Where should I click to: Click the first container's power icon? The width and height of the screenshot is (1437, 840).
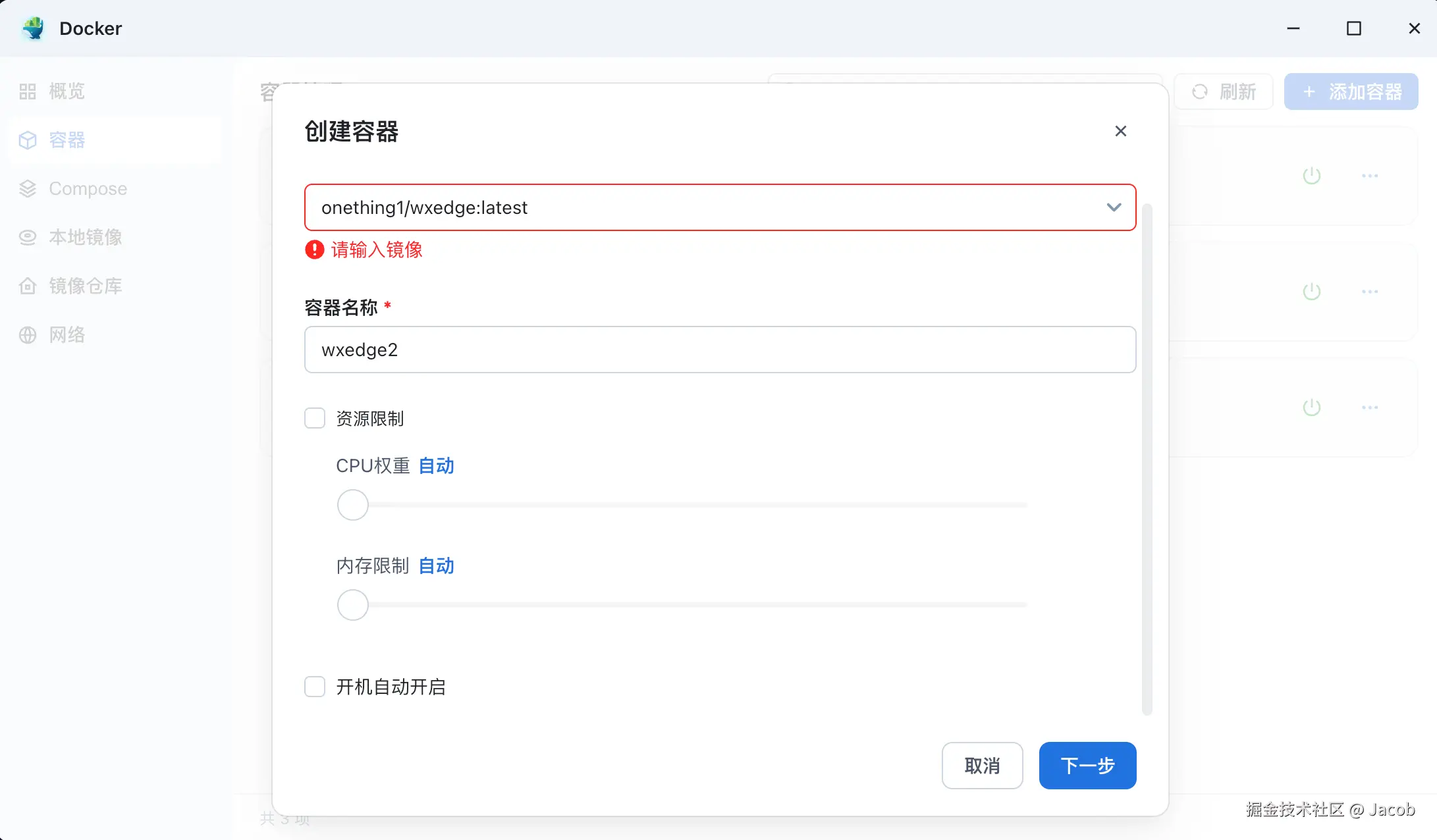(x=1311, y=176)
